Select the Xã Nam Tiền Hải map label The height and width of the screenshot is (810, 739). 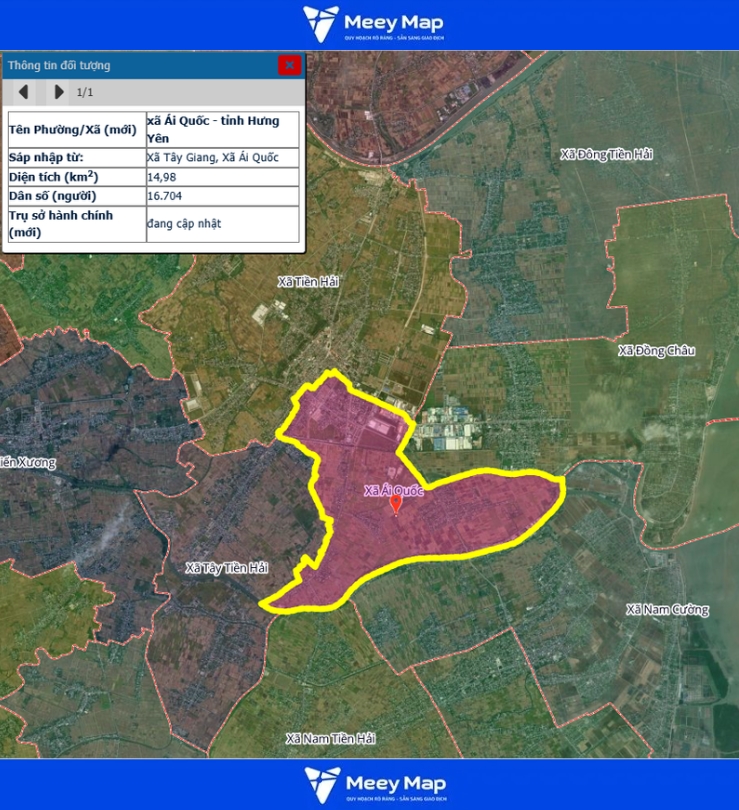330,739
